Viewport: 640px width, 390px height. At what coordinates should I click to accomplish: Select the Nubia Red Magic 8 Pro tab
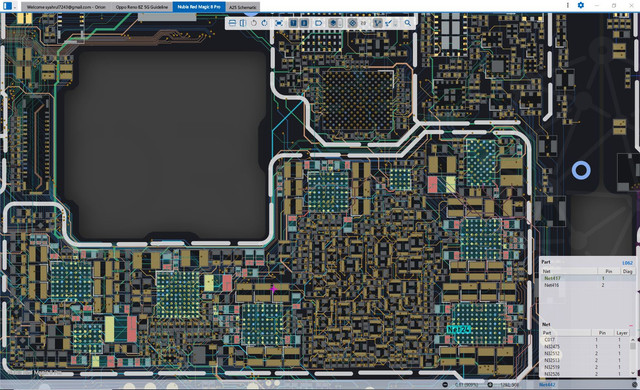(x=199, y=7)
